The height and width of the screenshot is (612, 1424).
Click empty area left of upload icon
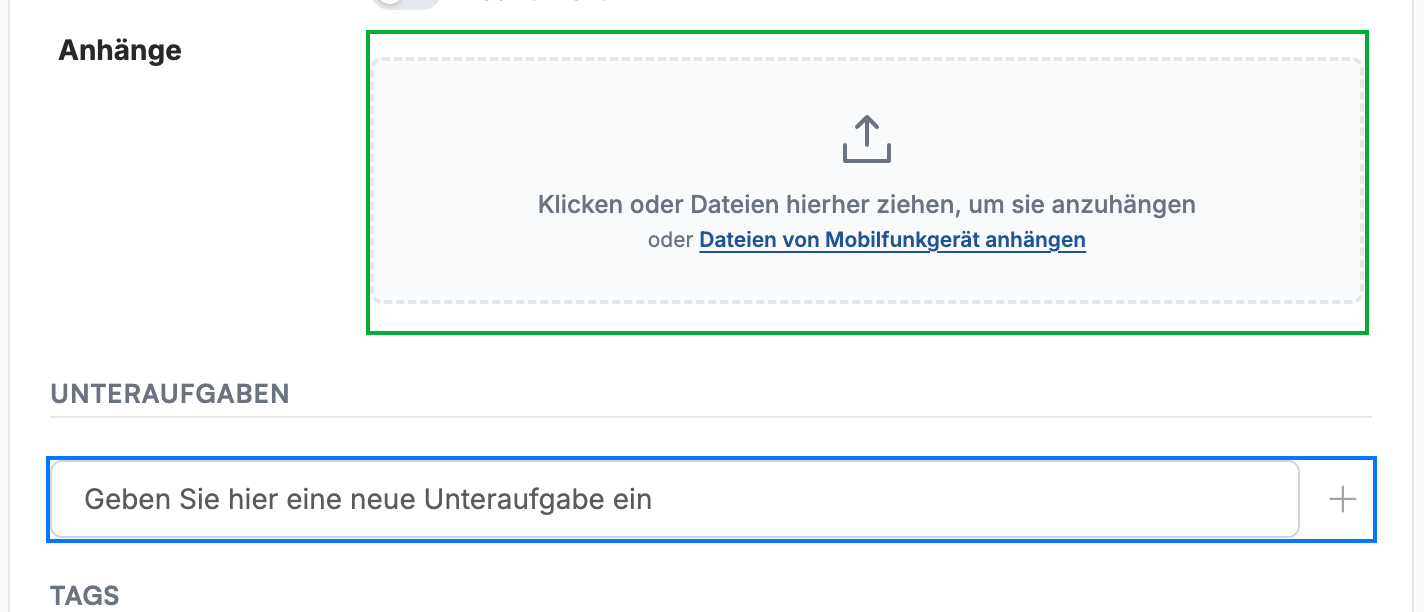pos(600,139)
